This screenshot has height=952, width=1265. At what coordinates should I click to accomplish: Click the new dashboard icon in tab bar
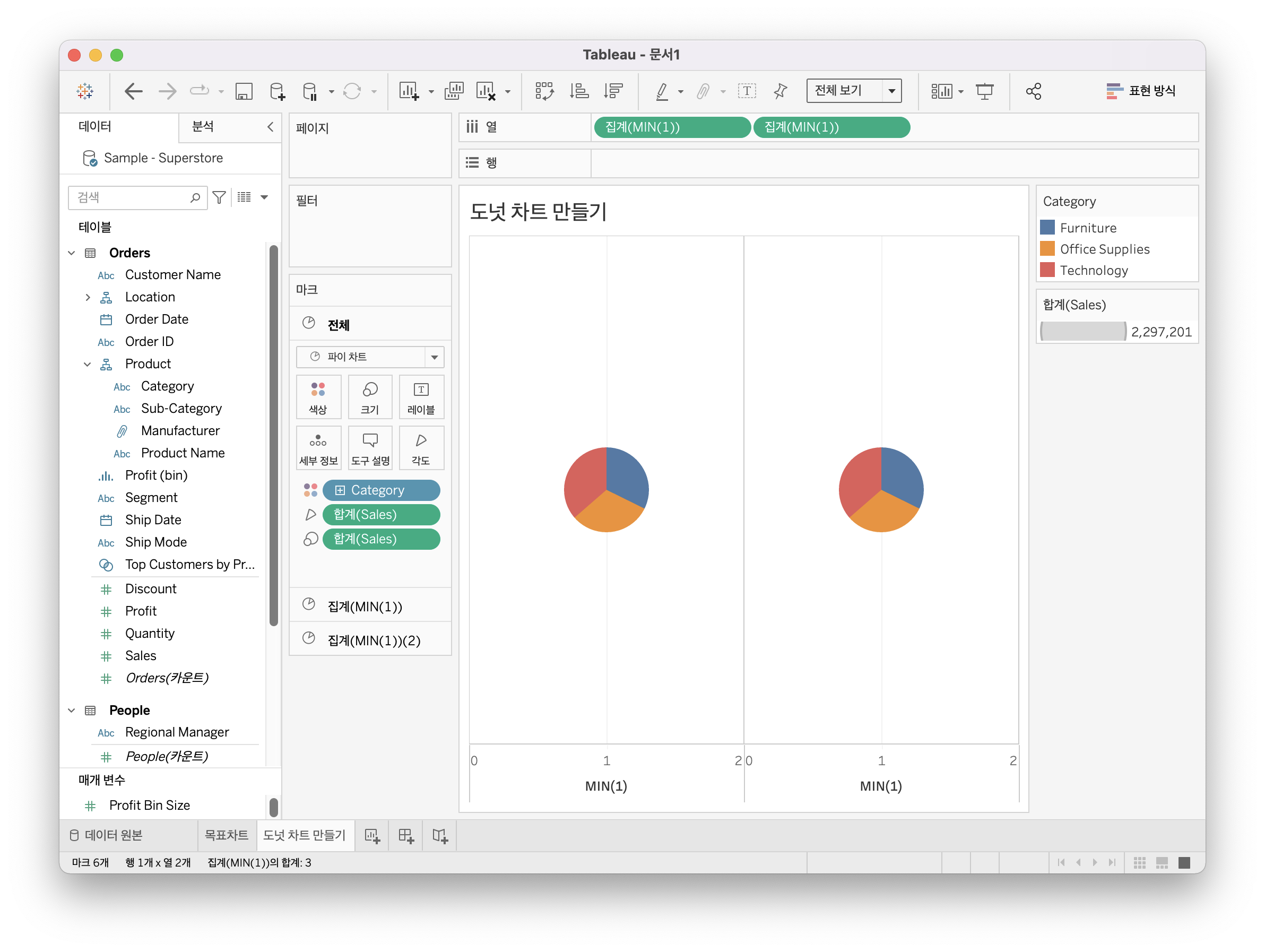(406, 836)
